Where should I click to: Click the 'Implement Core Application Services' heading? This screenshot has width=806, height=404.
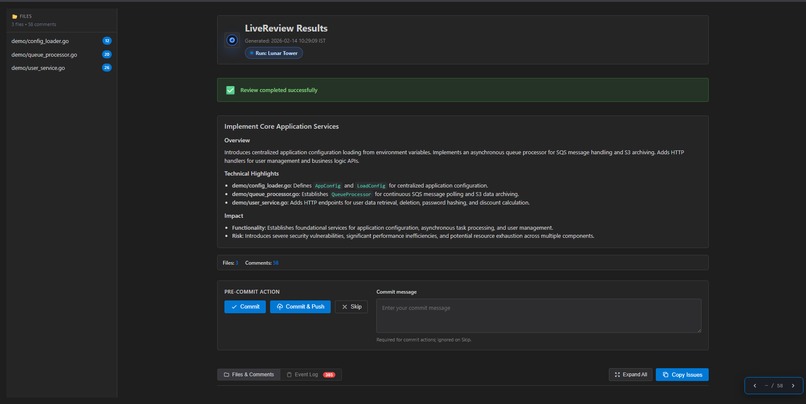click(281, 126)
